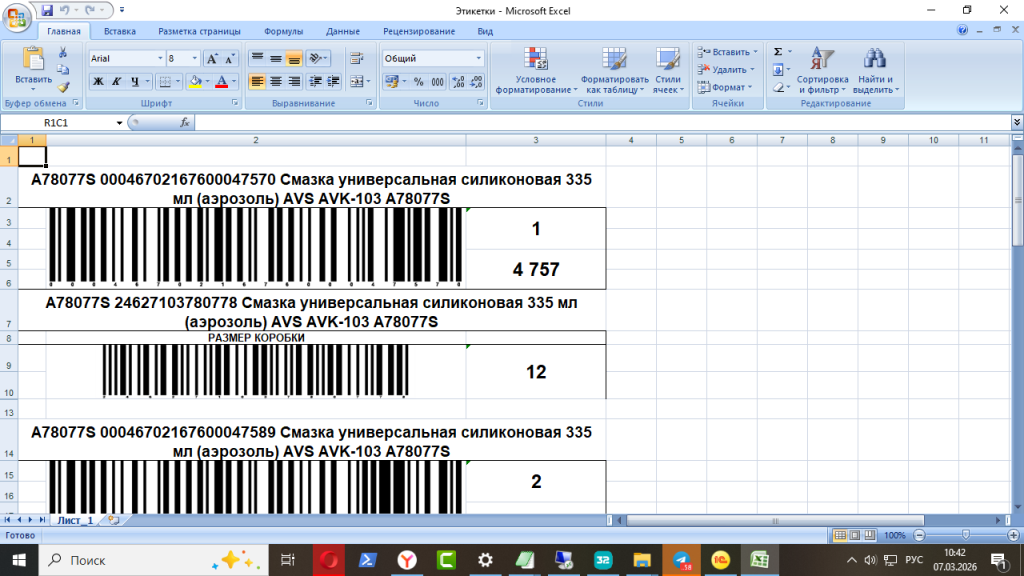
Task: Click the large Вставить paste icon
Action: [33, 59]
